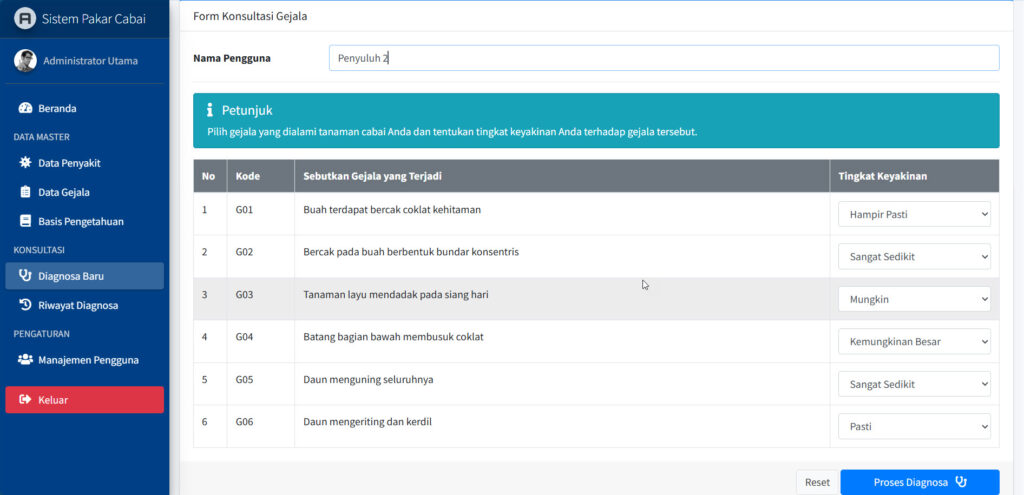Submit form with Proses Diagnosa button
The width and height of the screenshot is (1024, 495).
[919, 482]
